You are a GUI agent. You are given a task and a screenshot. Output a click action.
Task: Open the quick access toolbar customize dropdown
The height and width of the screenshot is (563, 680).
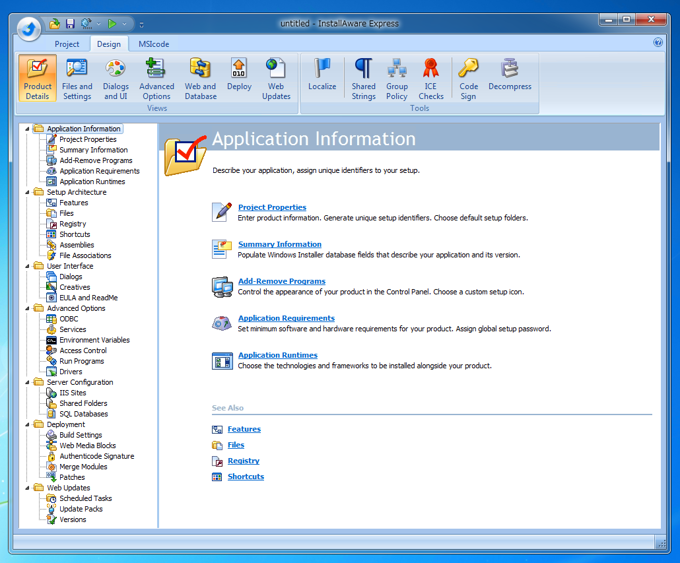click(x=141, y=25)
